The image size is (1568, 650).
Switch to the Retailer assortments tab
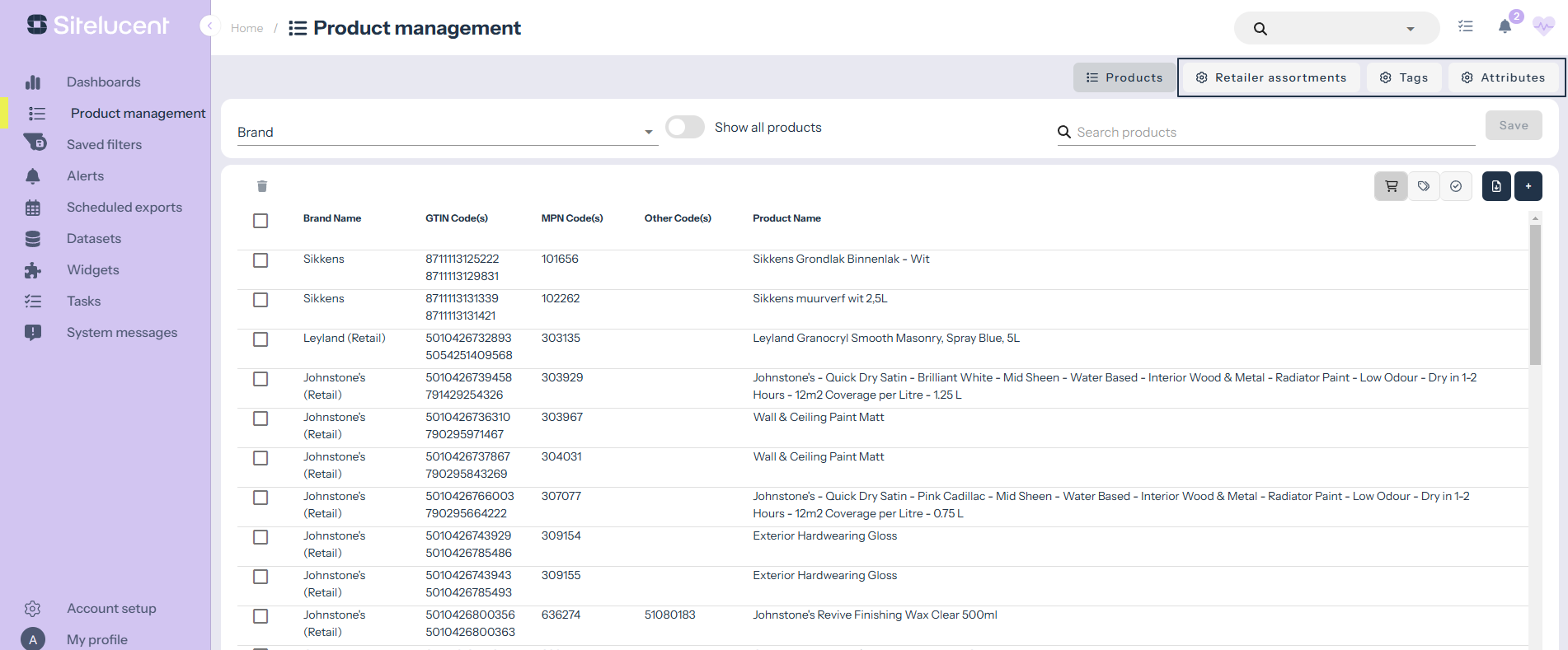coord(1270,77)
